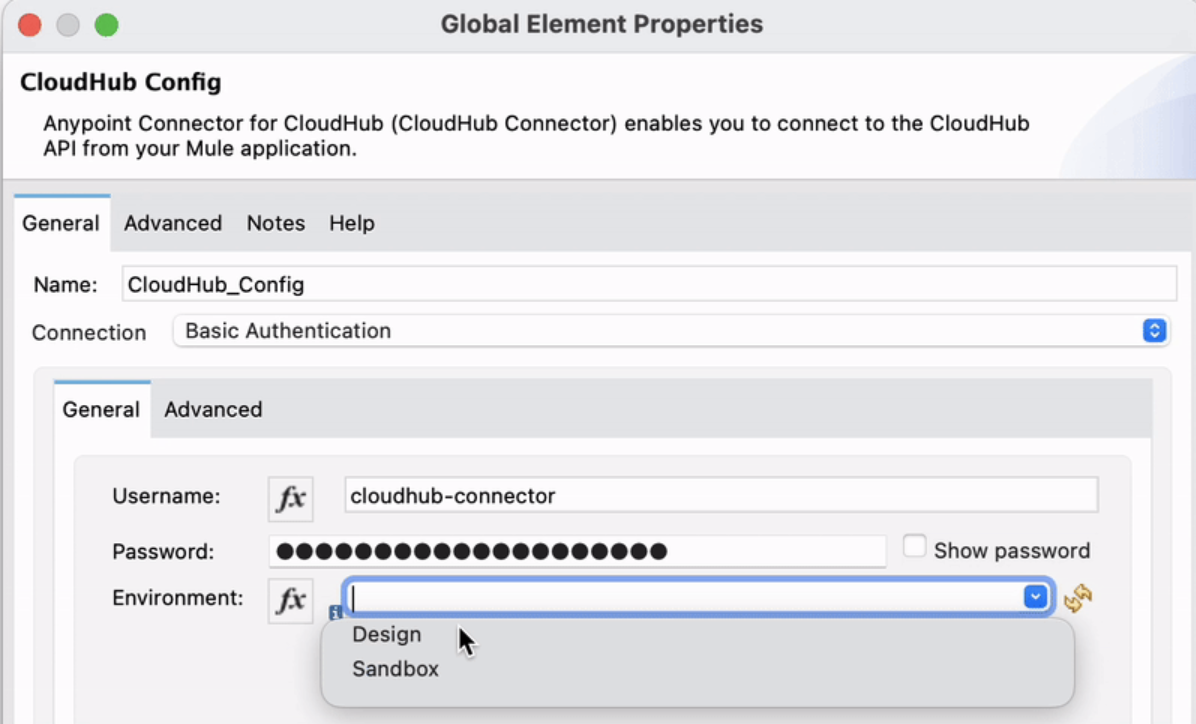The height and width of the screenshot is (724, 1196).
Task: Select the top General tab
Action: click(x=61, y=223)
